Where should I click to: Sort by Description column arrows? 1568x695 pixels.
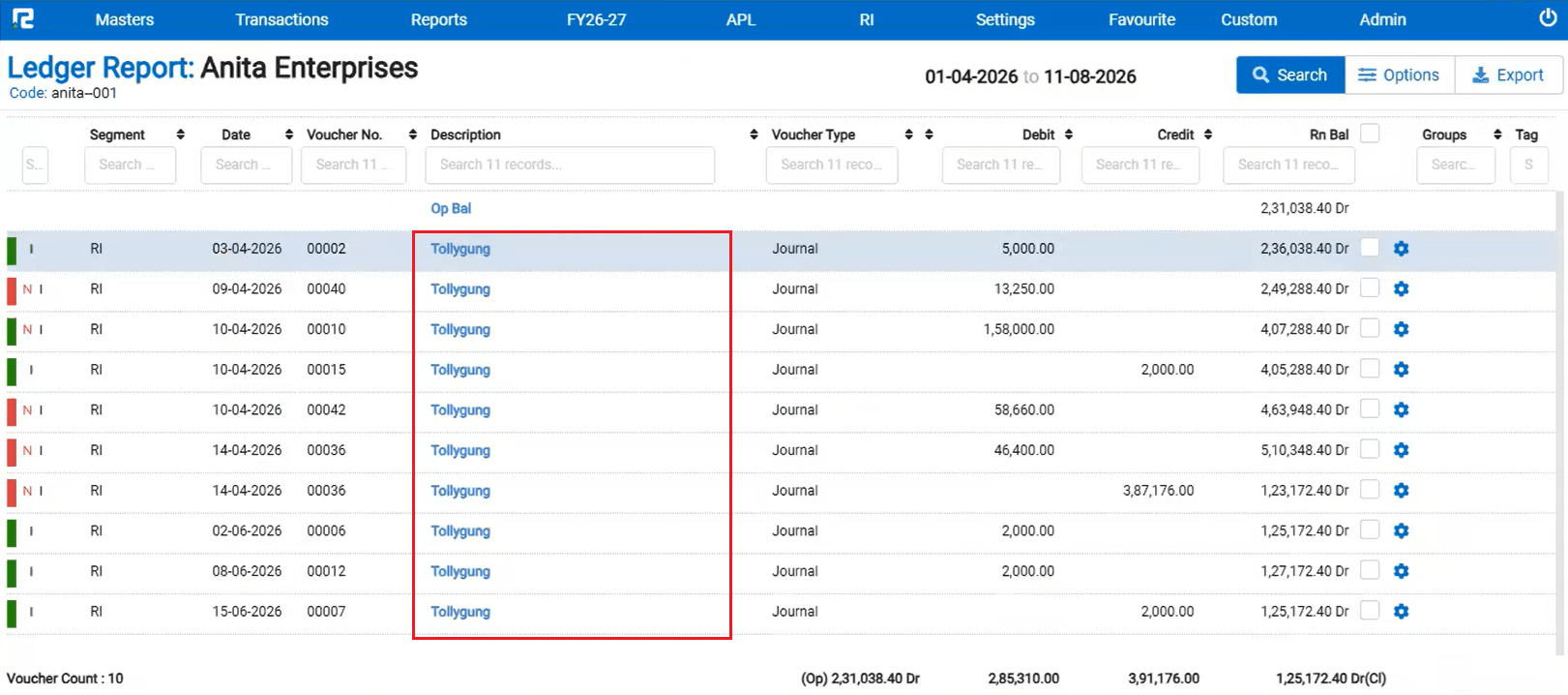point(754,135)
